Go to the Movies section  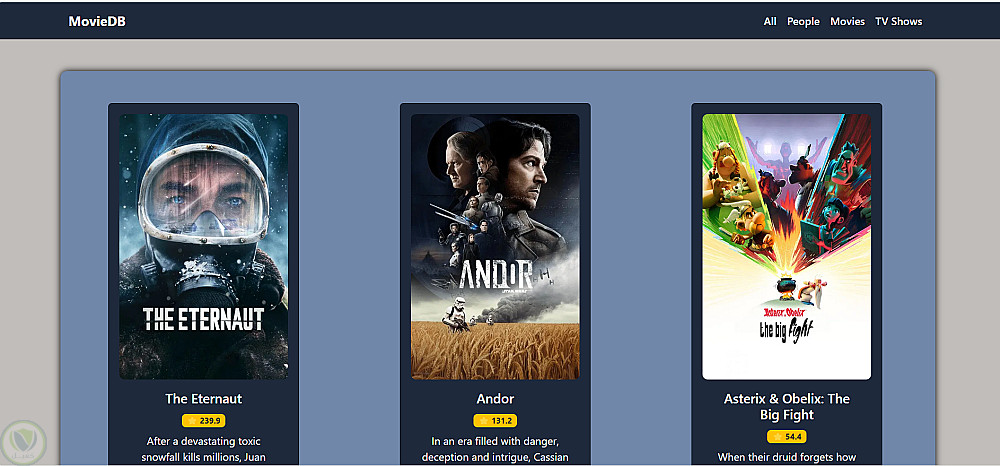[848, 22]
